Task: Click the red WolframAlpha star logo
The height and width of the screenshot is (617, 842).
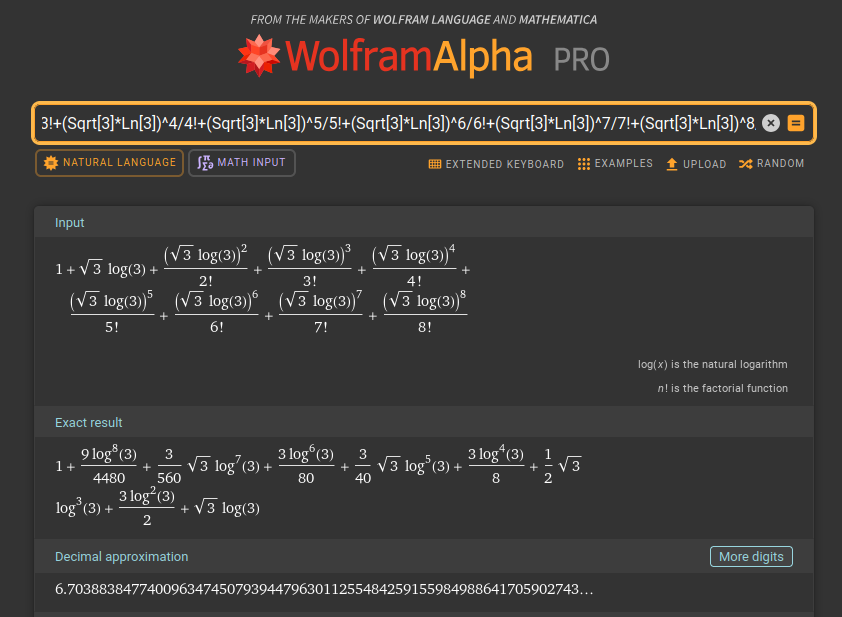Action: click(261, 57)
